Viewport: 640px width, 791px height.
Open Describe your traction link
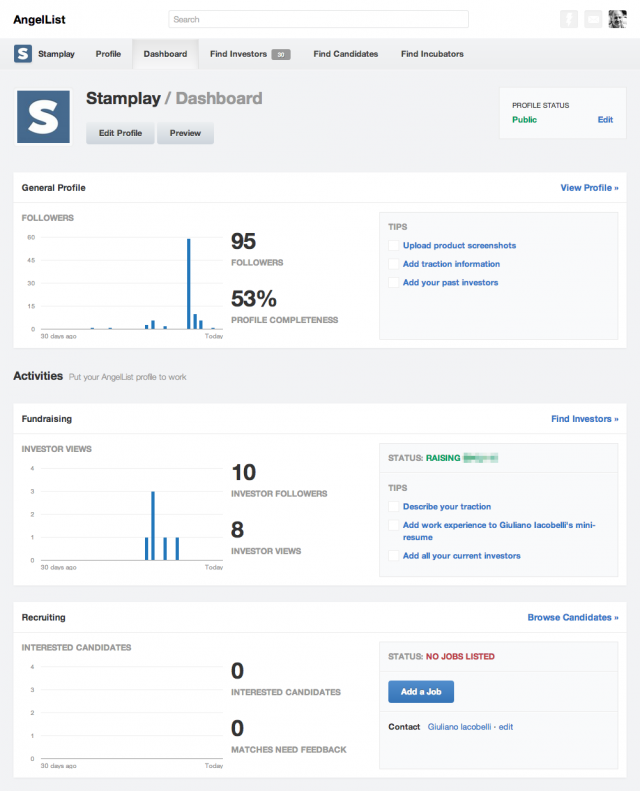tap(447, 506)
